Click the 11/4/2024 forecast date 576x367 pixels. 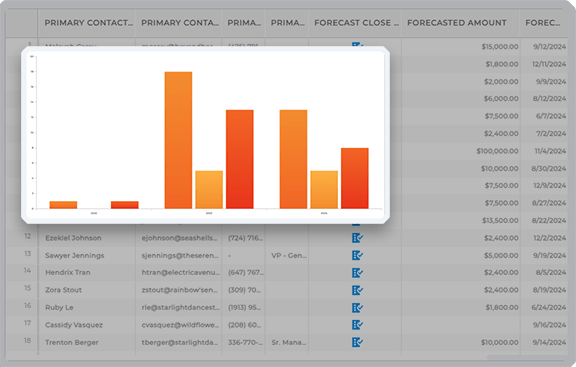point(550,151)
